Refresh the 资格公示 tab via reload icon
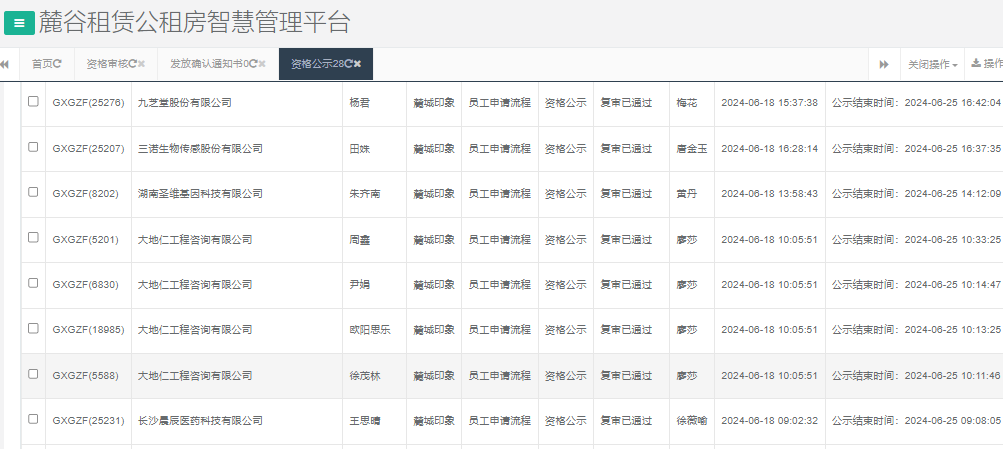Screen dimensions: 1003x449 coord(349,64)
